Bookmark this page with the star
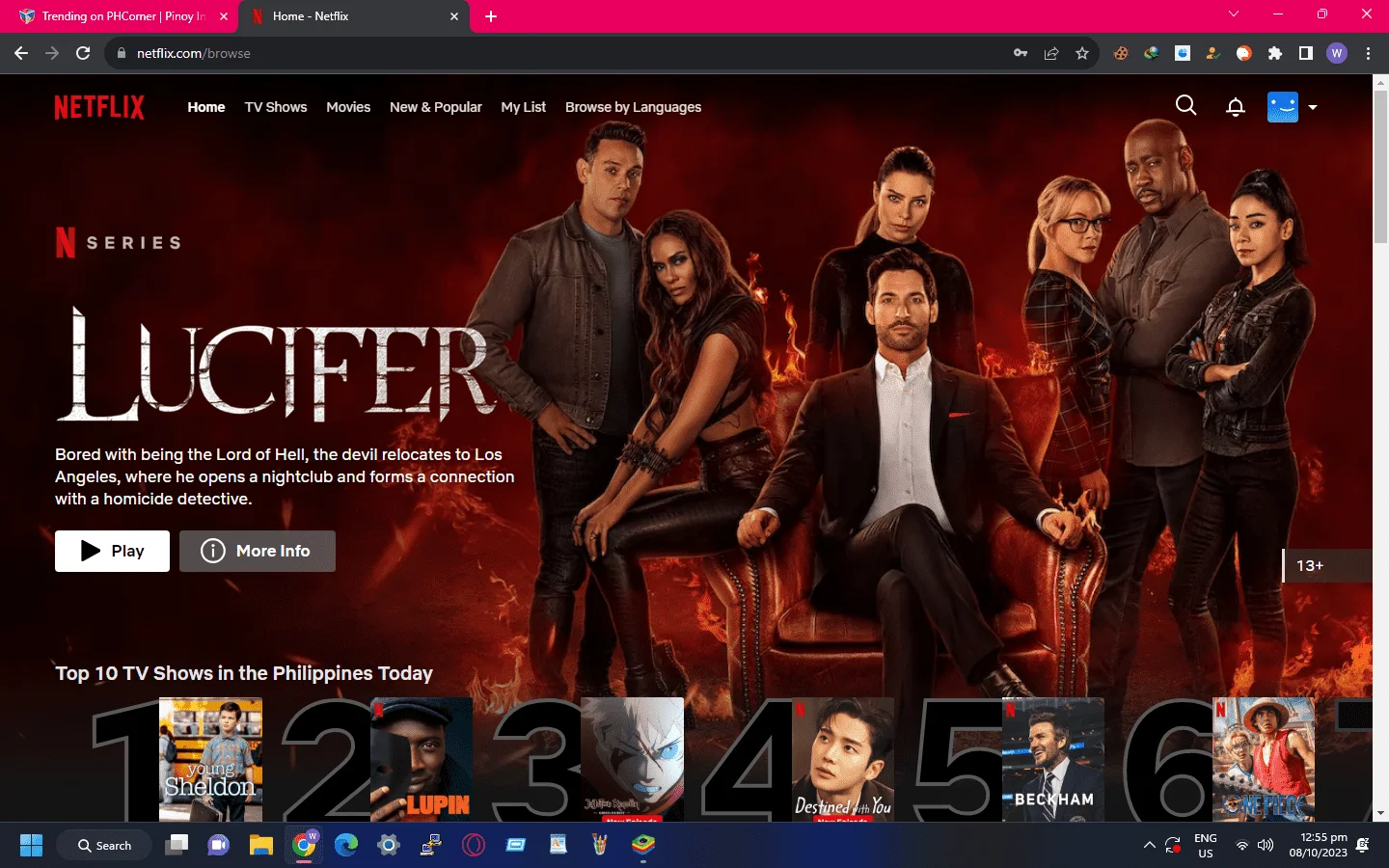 click(1082, 53)
